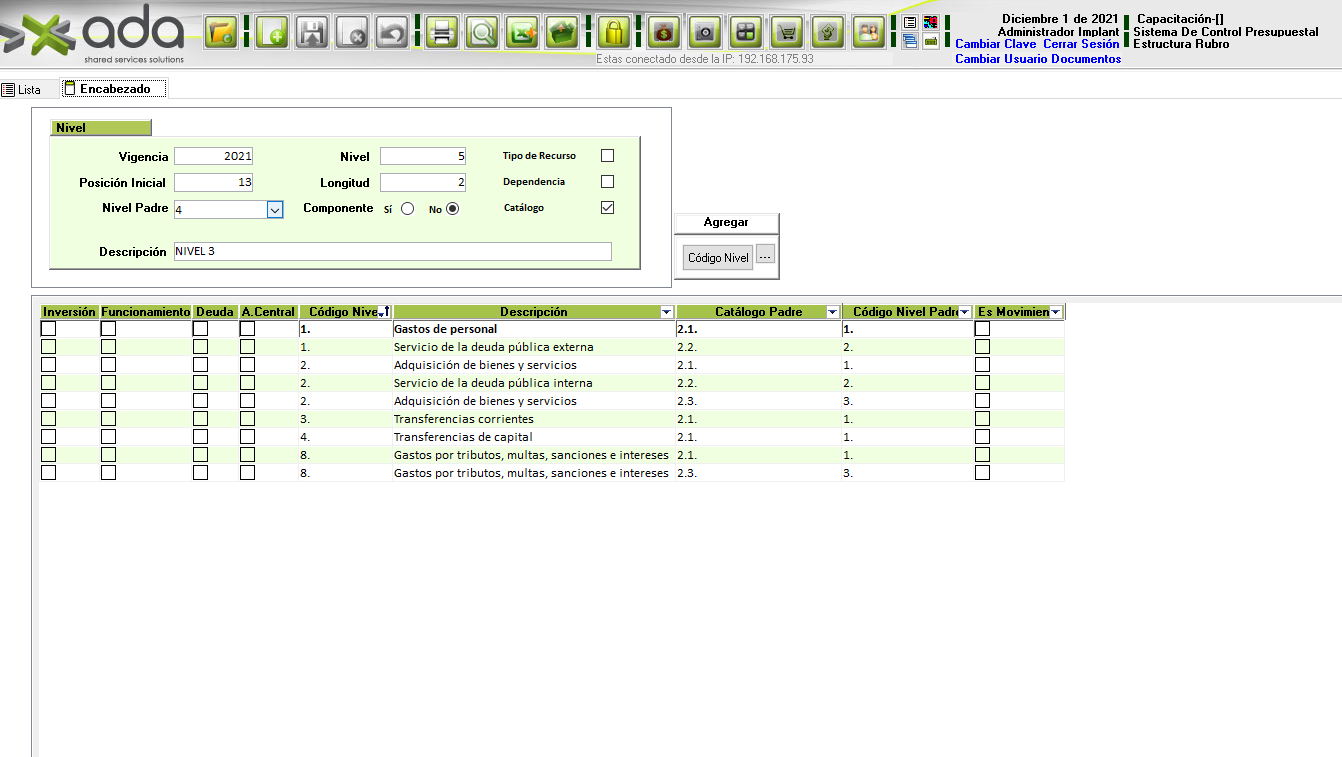Click the Código Nivel button
Image resolution: width=1342 pixels, height=757 pixels.
pos(717,258)
